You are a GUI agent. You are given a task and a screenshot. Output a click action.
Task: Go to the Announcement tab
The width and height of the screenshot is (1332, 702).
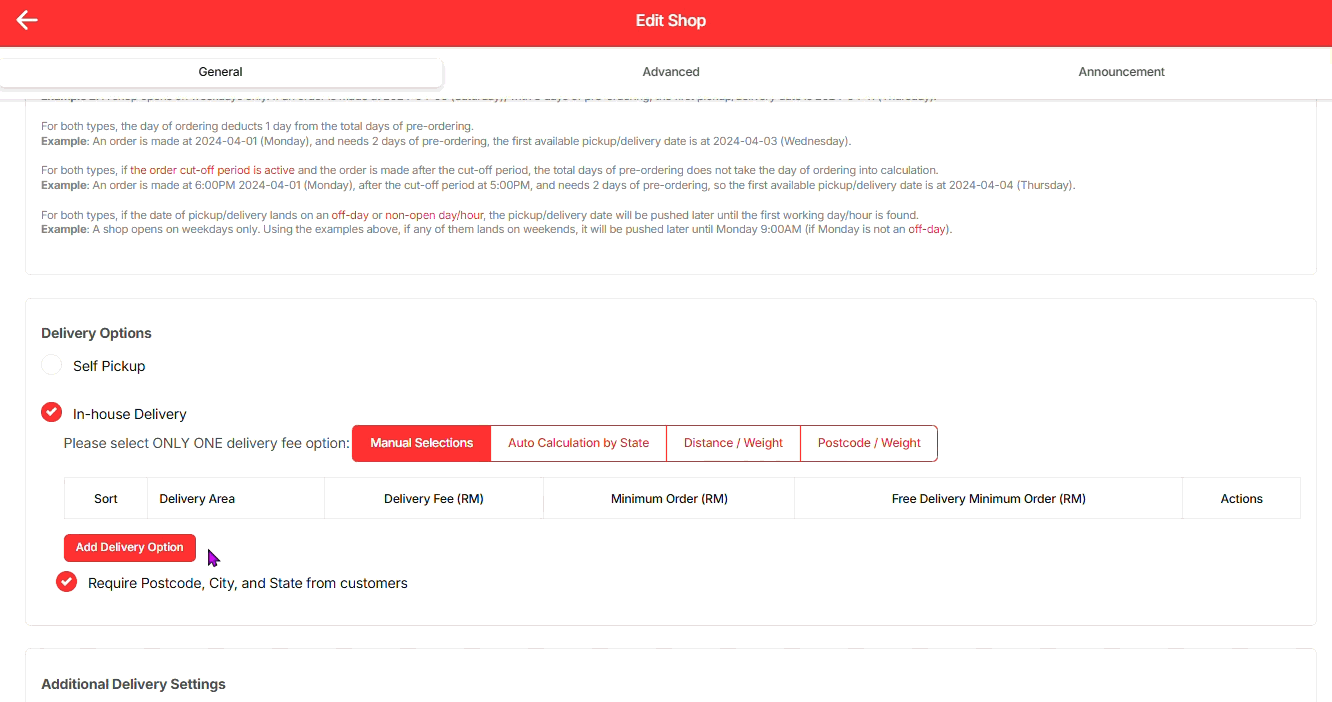click(1121, 72)
